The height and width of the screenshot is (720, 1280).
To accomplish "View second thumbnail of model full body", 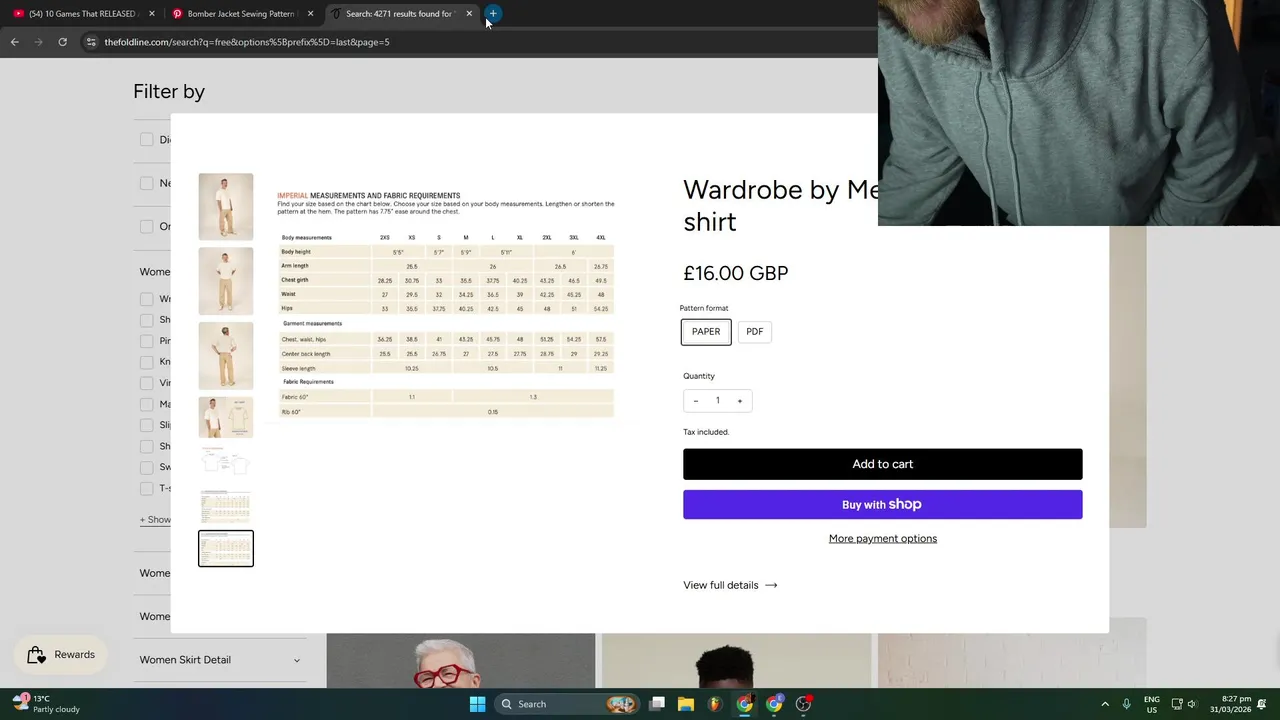I will point(226,281).
